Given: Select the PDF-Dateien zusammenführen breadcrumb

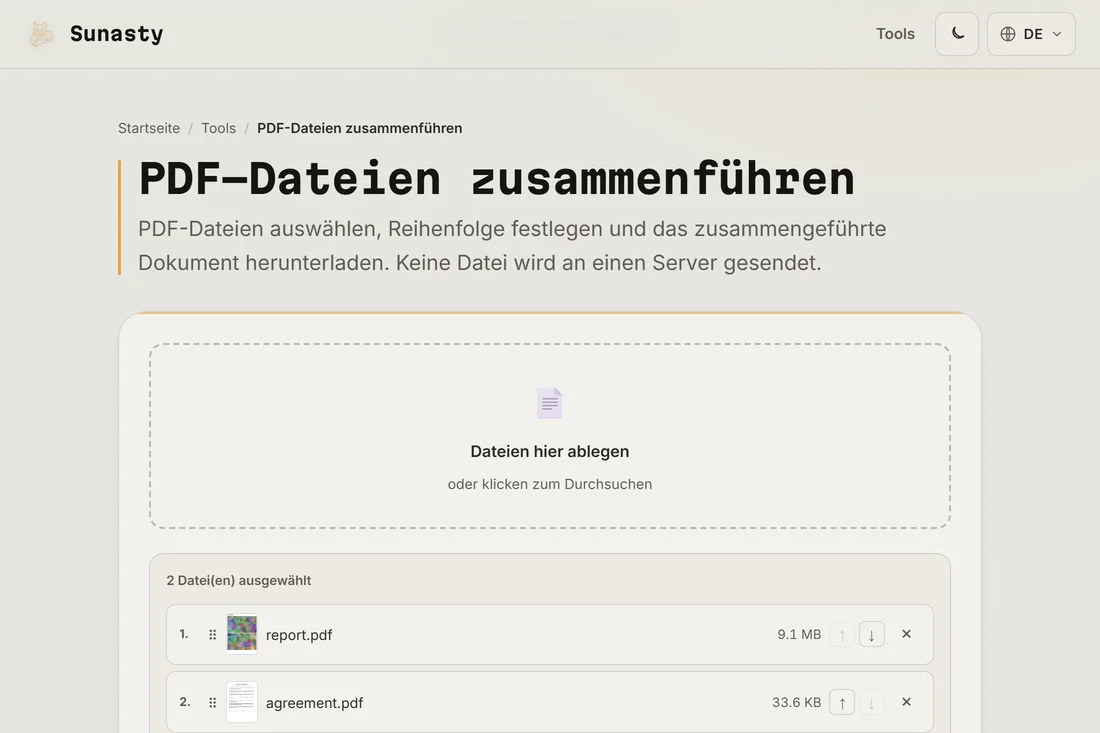Looking at the screenshot, I should click(359, 128).
